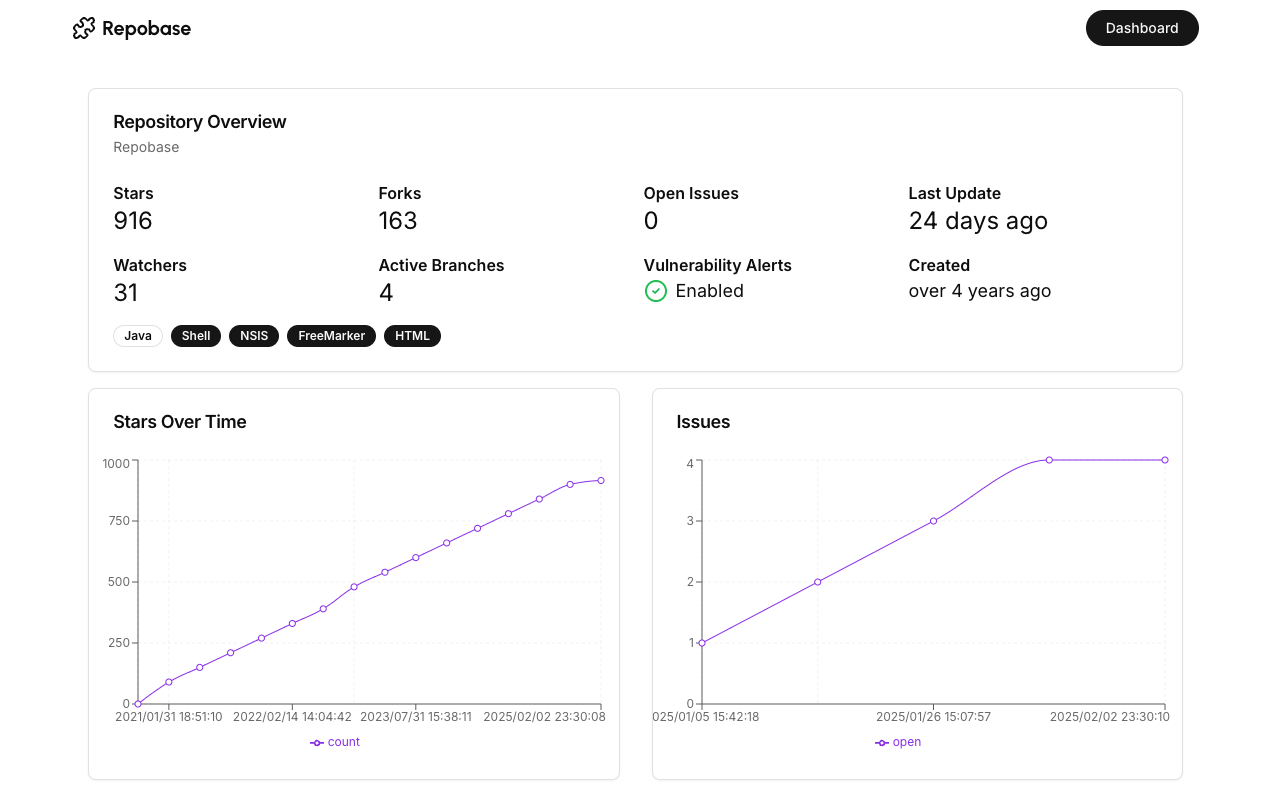Screen dimensions: 1287x808
Task: Select the FreeMarker language tag
Action: coord(331,336)
